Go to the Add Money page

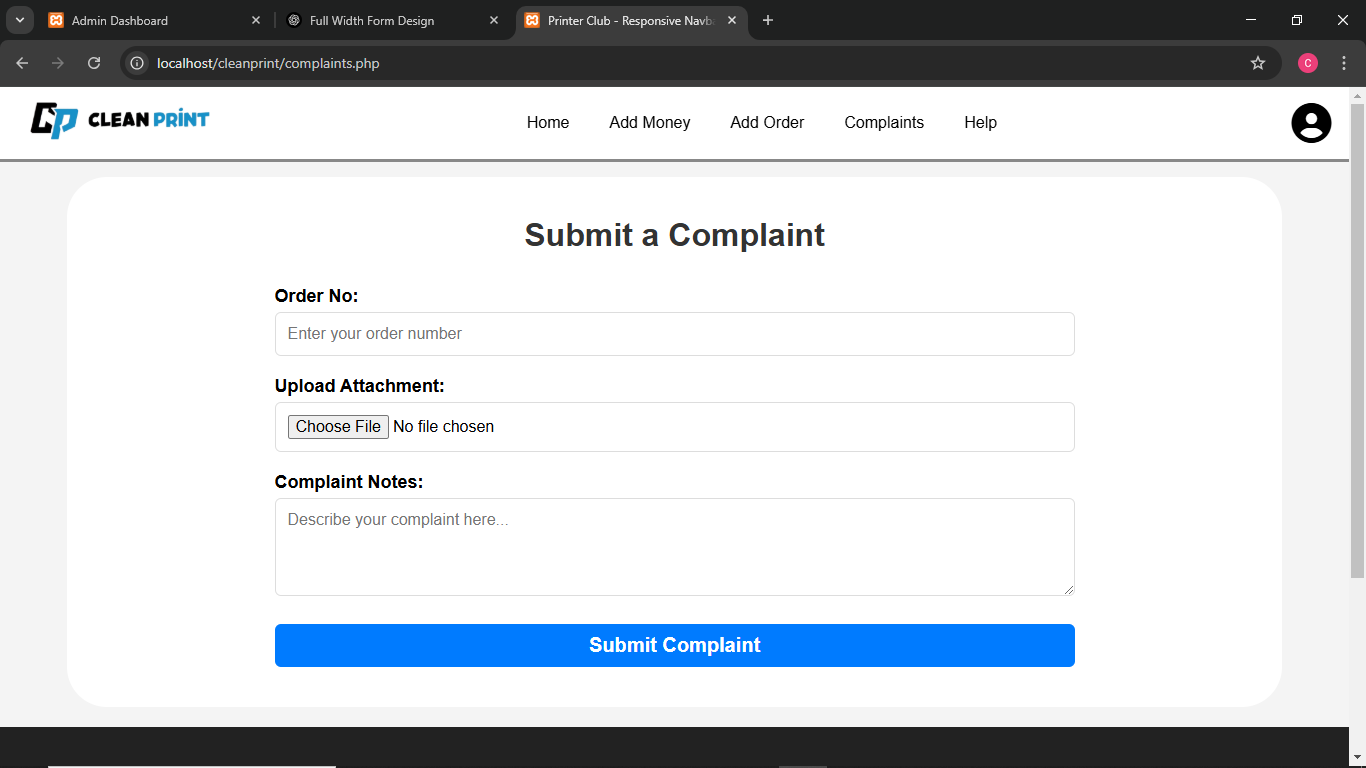point(649,123)
